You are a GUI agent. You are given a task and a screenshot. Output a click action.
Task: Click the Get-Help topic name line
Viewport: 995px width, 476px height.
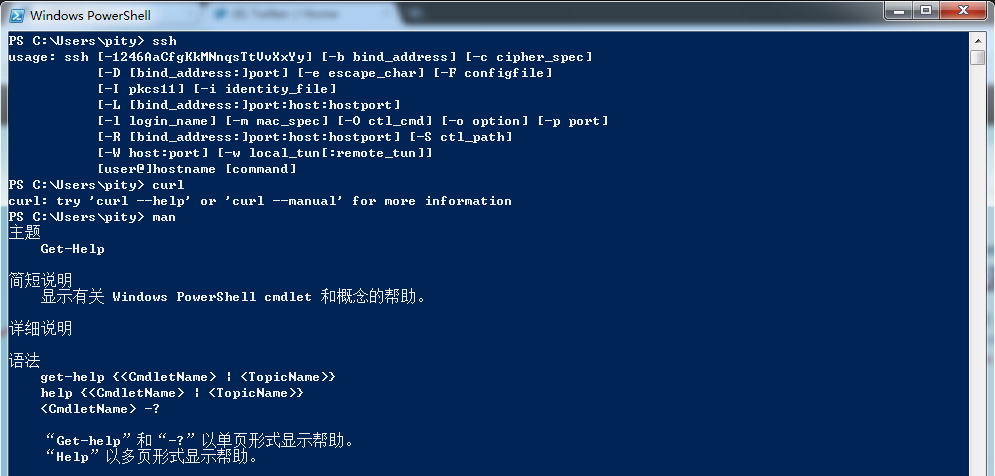[72, 249]
